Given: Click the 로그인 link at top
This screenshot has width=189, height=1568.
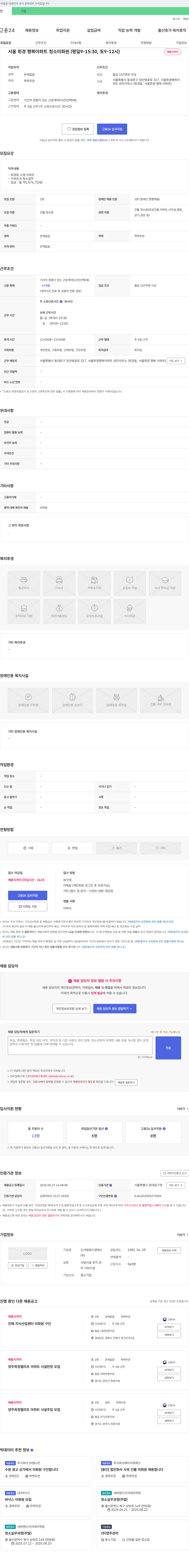Looking at the screenshot, I should [176, 19].
